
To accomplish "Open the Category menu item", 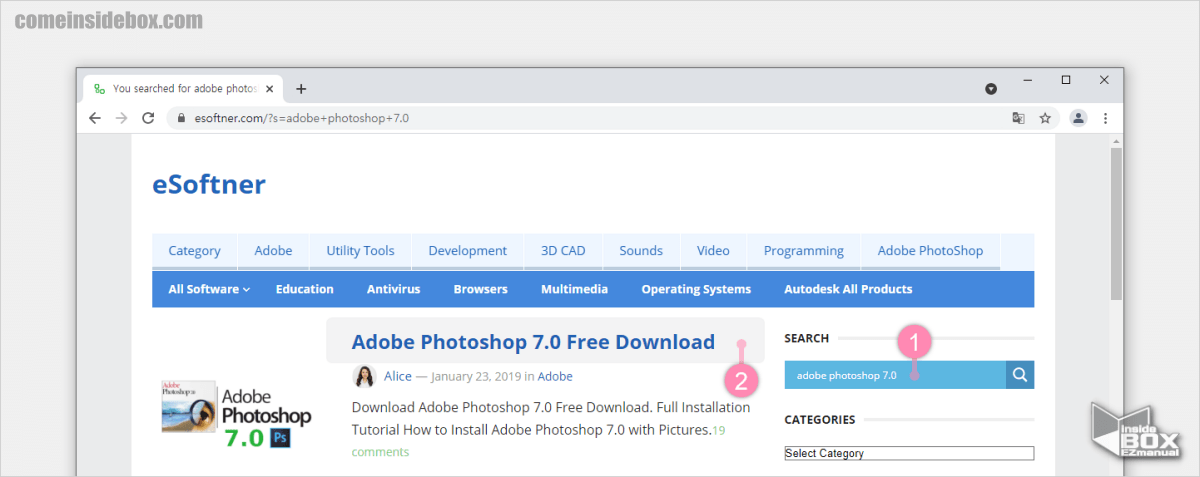I will click(x=194, y=251).
